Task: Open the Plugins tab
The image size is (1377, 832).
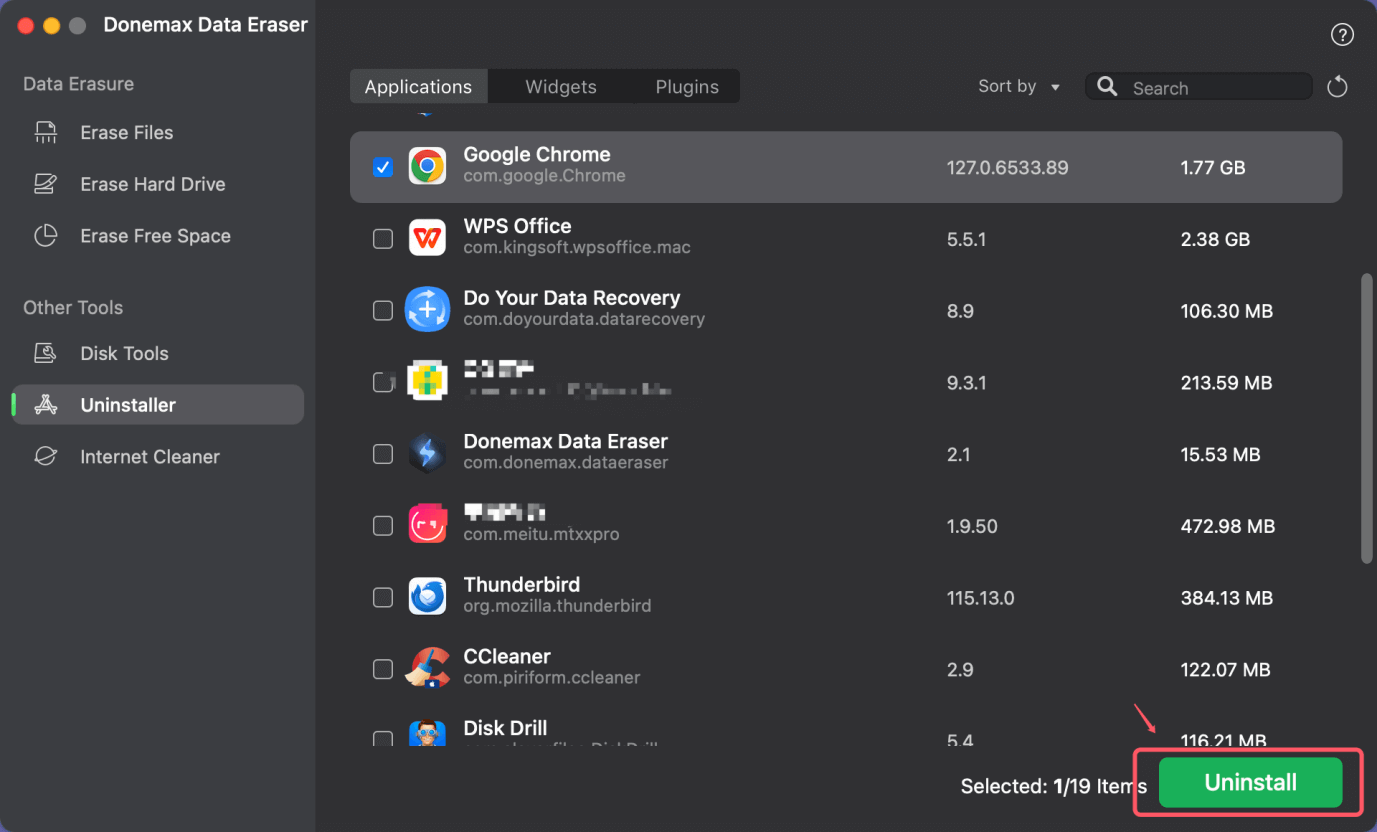Action: point(686,86)
